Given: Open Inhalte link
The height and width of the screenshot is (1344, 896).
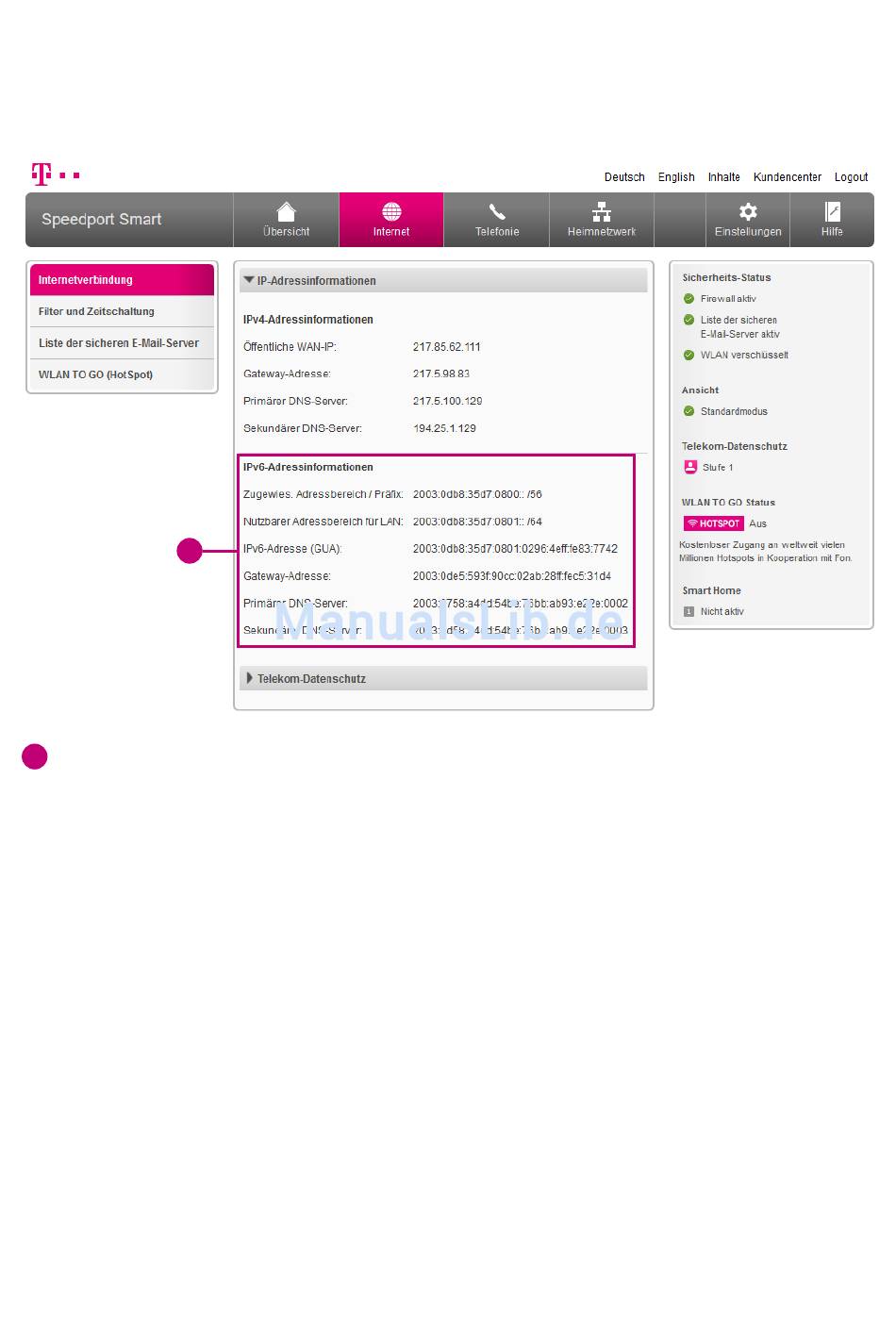Looking at the screenshot, I should (x=724, y=177).
